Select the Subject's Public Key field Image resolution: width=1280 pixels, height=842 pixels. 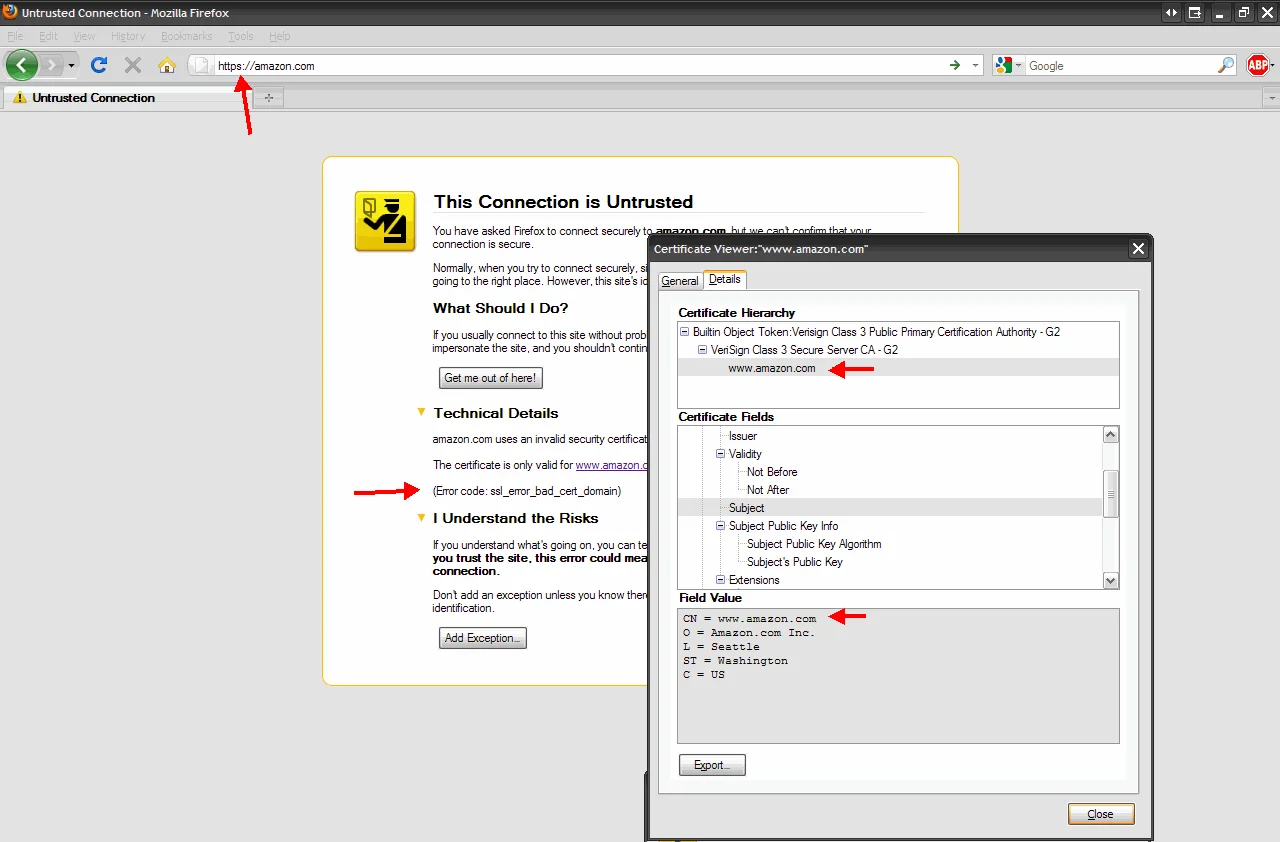[794, 562]
